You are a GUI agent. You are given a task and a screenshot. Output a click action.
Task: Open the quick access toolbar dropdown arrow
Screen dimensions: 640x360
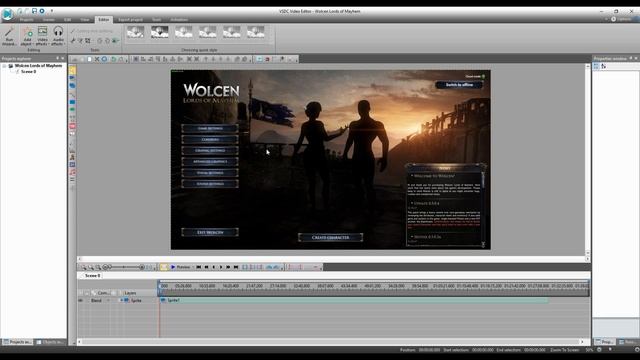click(x=52, y=11)
